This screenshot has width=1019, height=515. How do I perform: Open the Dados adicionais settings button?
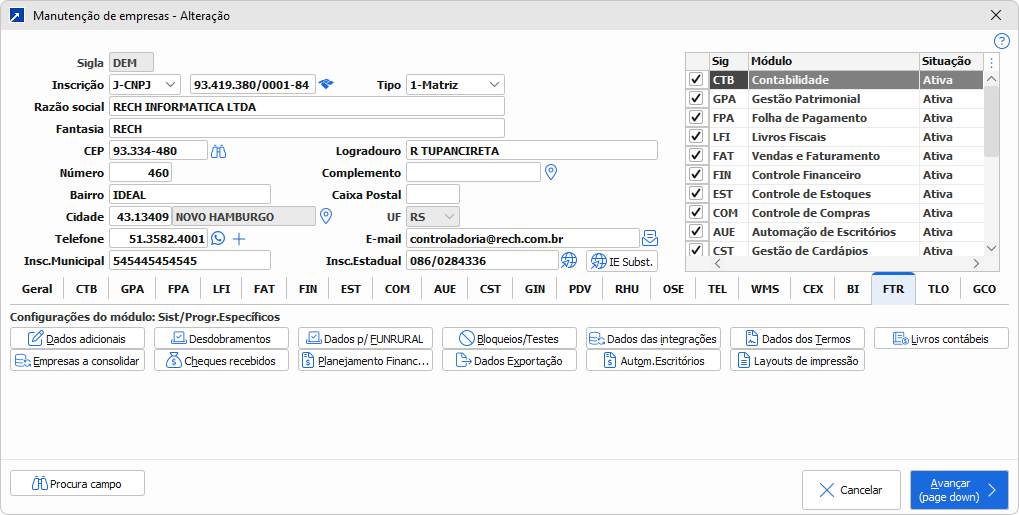click(77, 339)
